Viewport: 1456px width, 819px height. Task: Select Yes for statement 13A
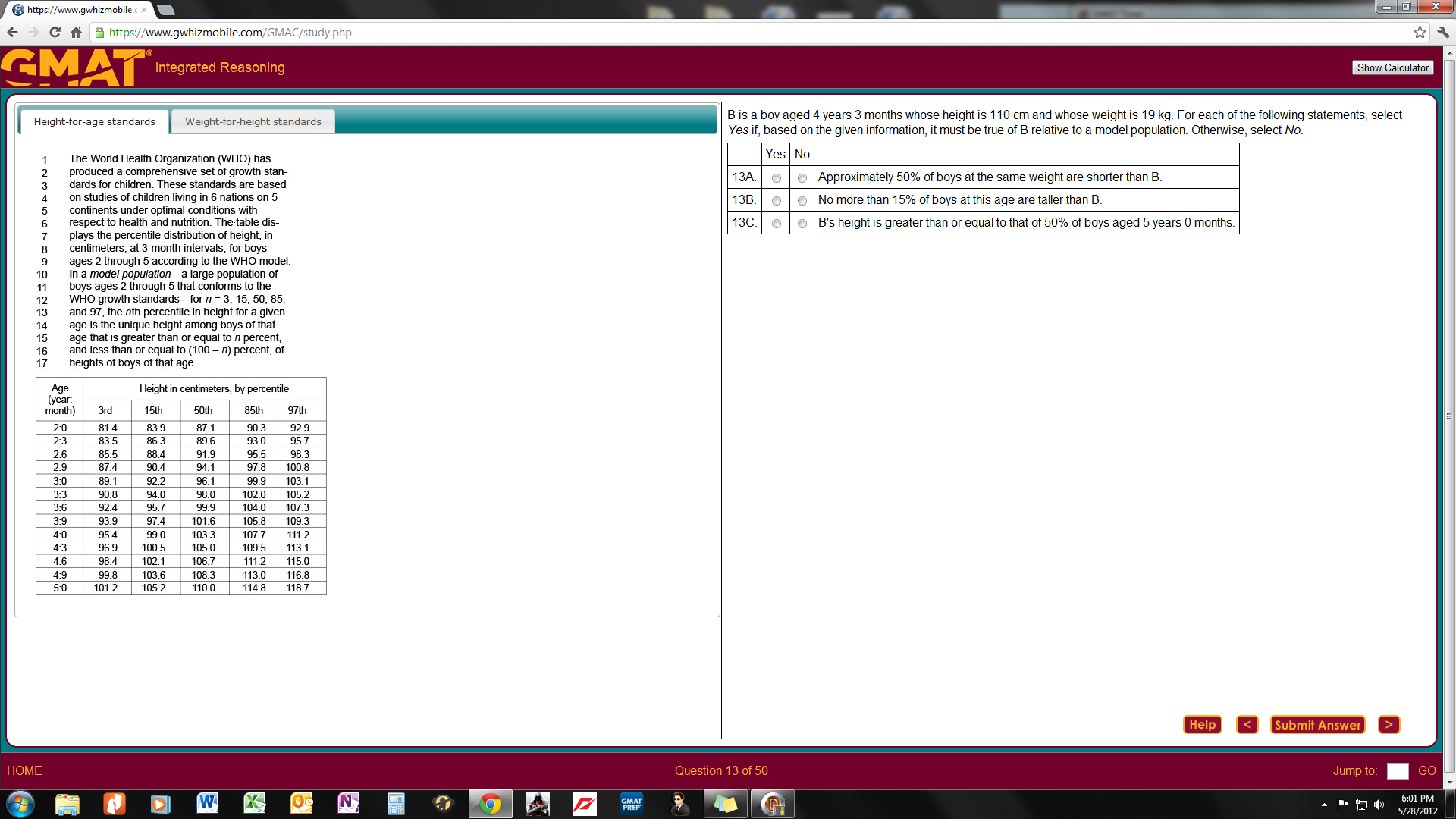tap(776, 178)
